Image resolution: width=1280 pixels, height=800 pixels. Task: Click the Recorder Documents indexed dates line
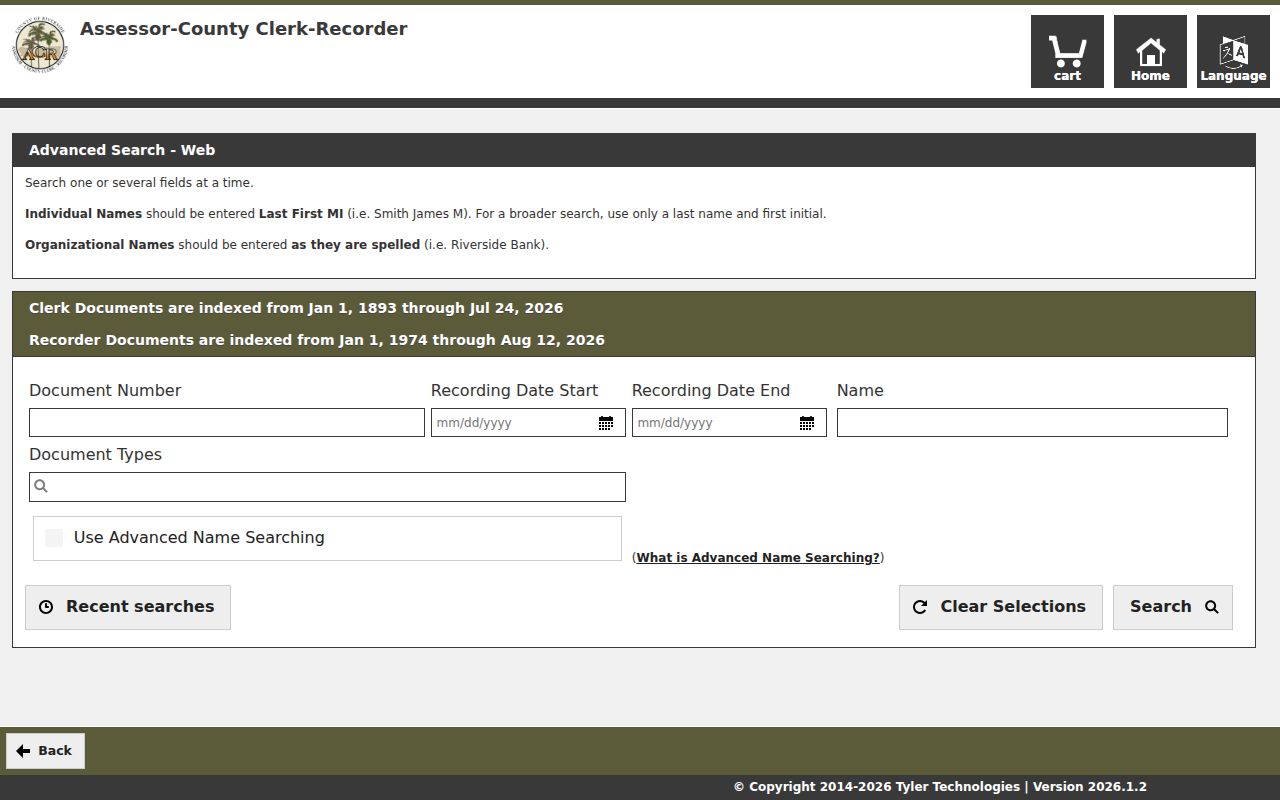click(317, 340)
